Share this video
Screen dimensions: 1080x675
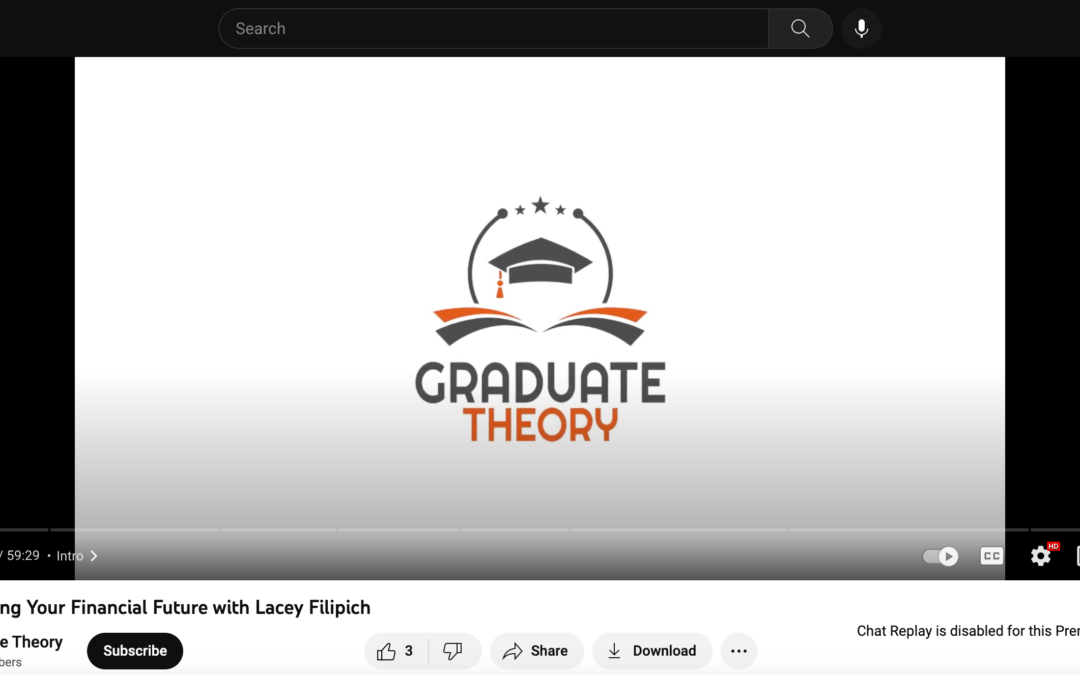coord(537,651)
